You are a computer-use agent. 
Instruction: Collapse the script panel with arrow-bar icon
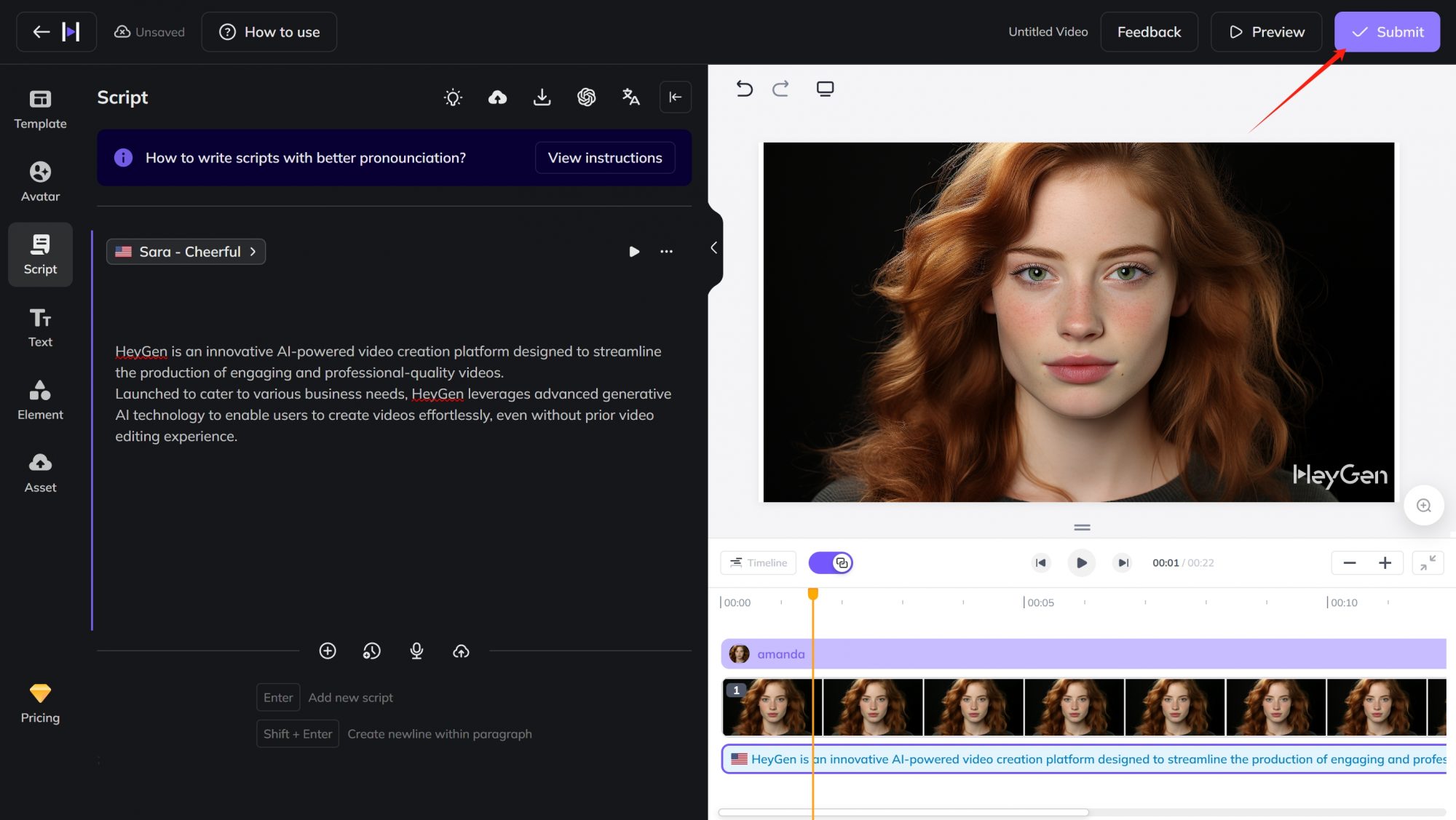point(676,97)
